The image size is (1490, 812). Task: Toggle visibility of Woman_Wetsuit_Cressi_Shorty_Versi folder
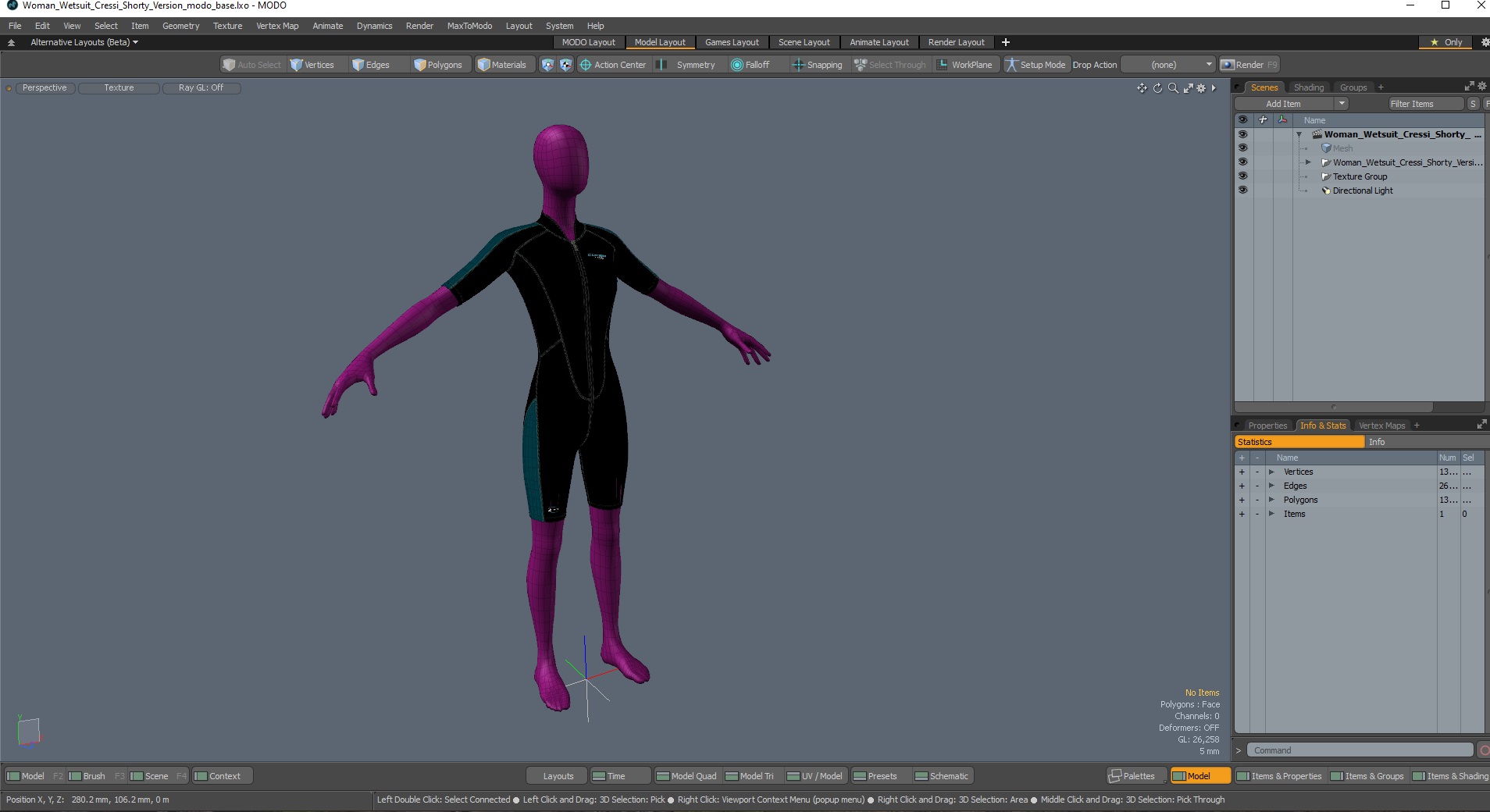pyautogui.click(x=1242, y=162)
